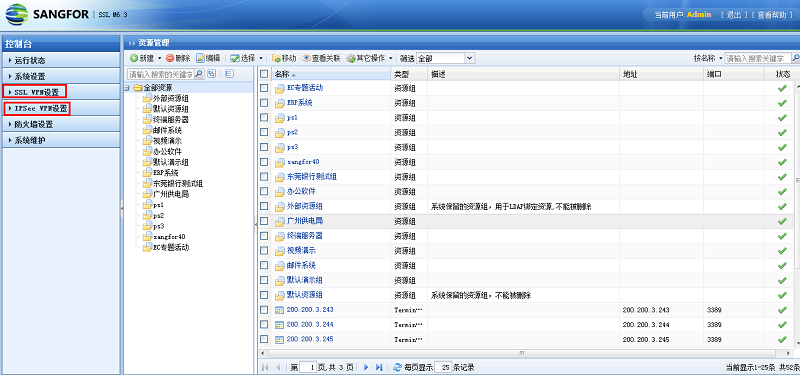Click the 移动 (move) toolbar button
This screenshot has width=800, height=375.
pyautogui.click(x=284, y=58)
